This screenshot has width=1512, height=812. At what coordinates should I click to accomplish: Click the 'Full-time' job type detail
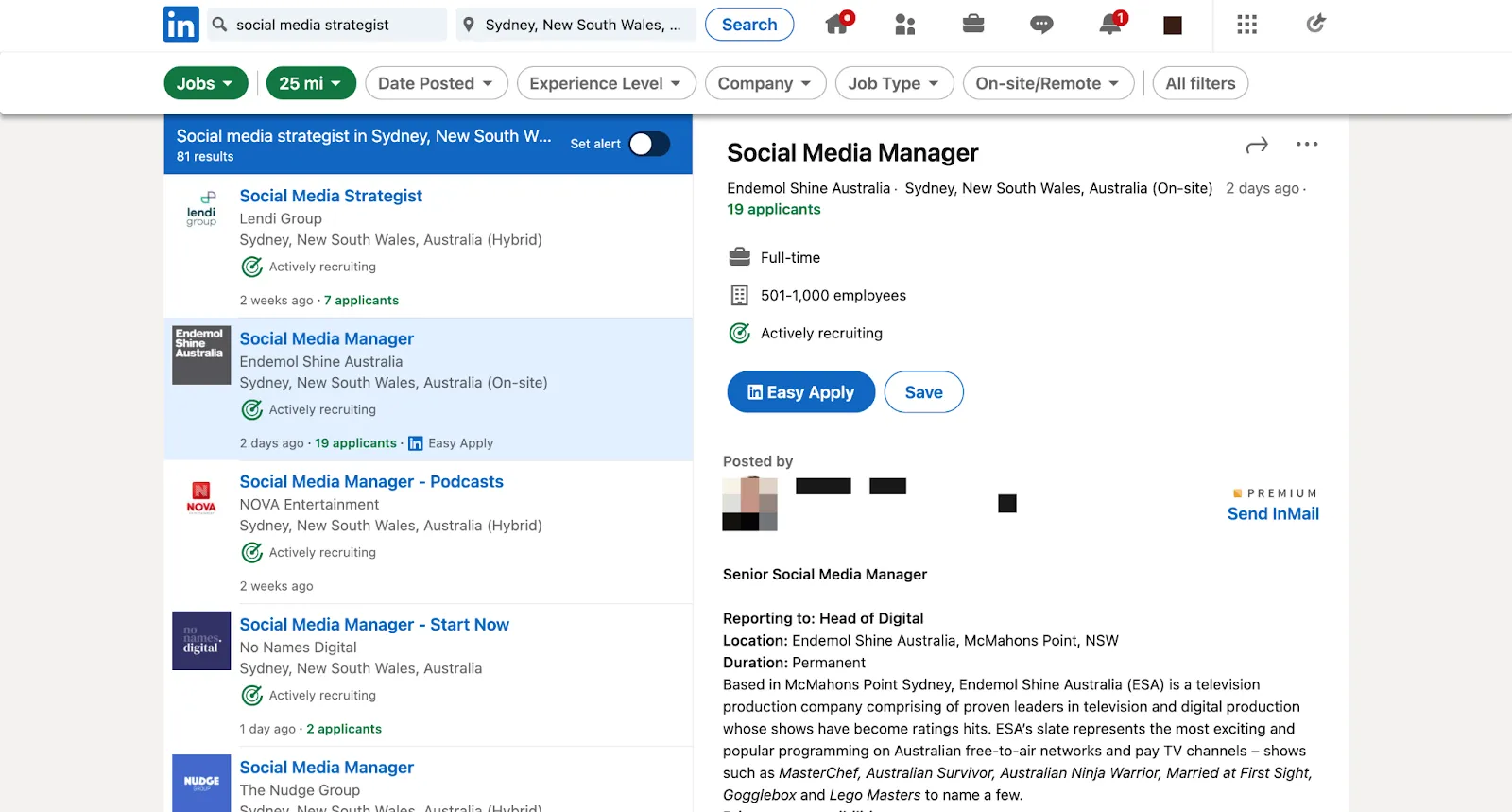tap(790, 258)
